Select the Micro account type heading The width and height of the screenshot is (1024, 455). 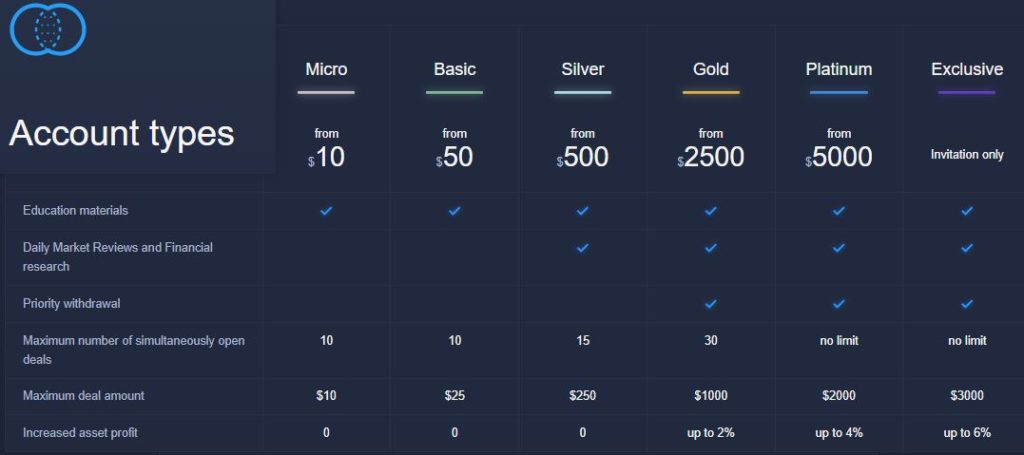(327, 69)
